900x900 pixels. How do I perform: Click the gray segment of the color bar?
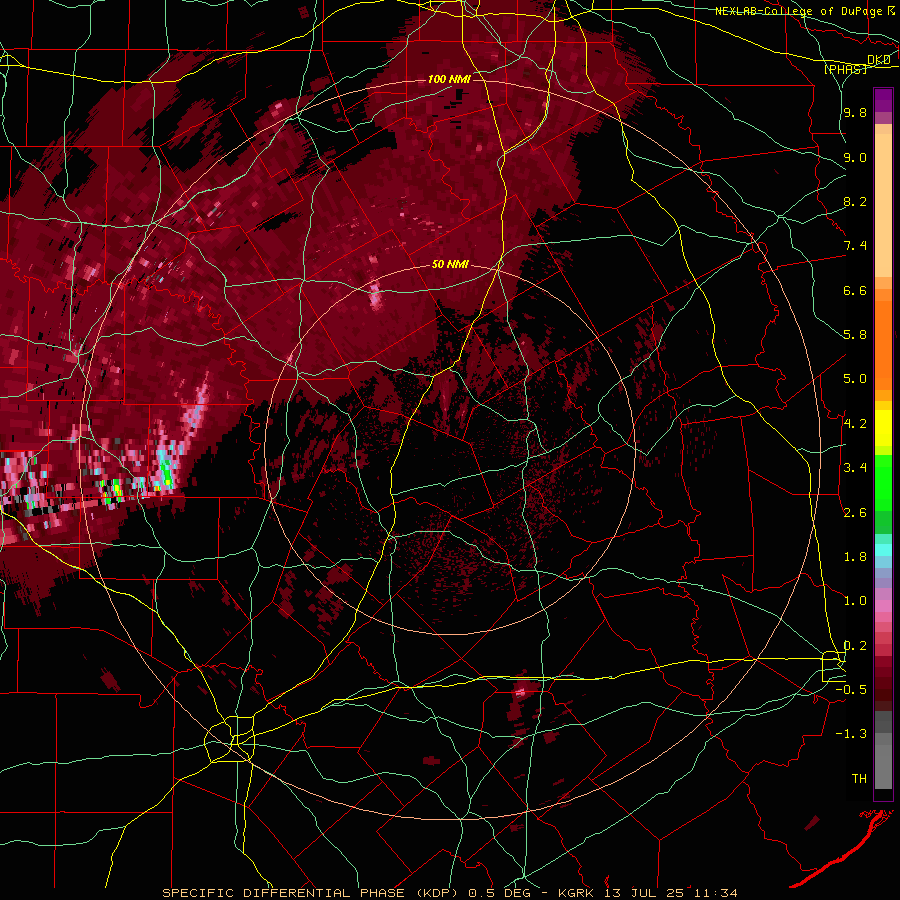[x=883, y=750]
